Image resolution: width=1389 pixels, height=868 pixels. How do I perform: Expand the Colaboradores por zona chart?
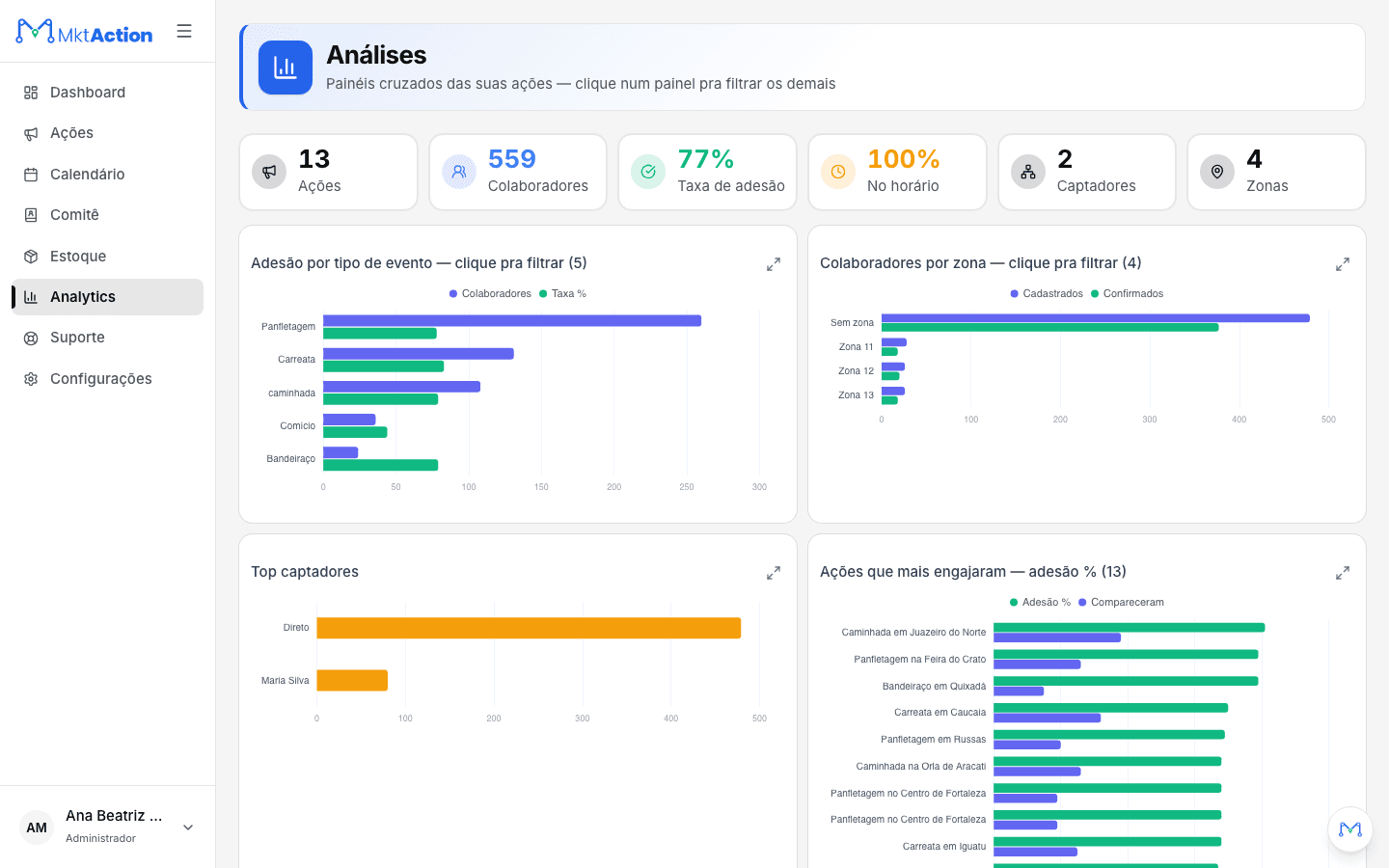tap(1343, 264)
